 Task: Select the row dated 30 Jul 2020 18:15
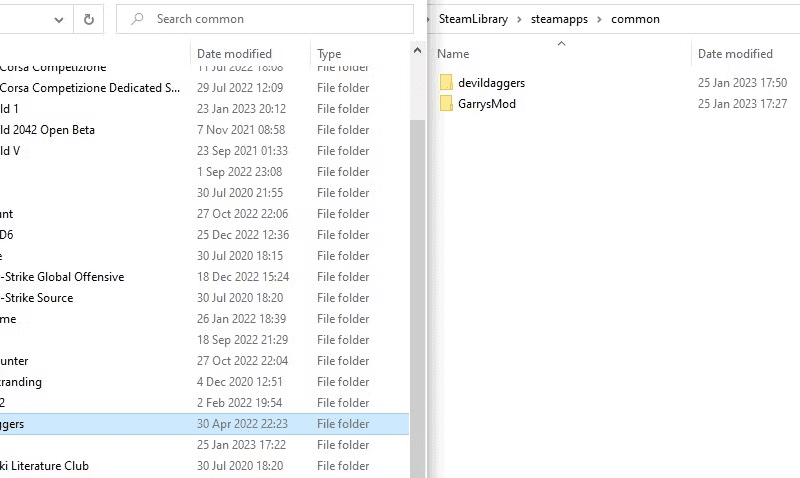point(204,255)
